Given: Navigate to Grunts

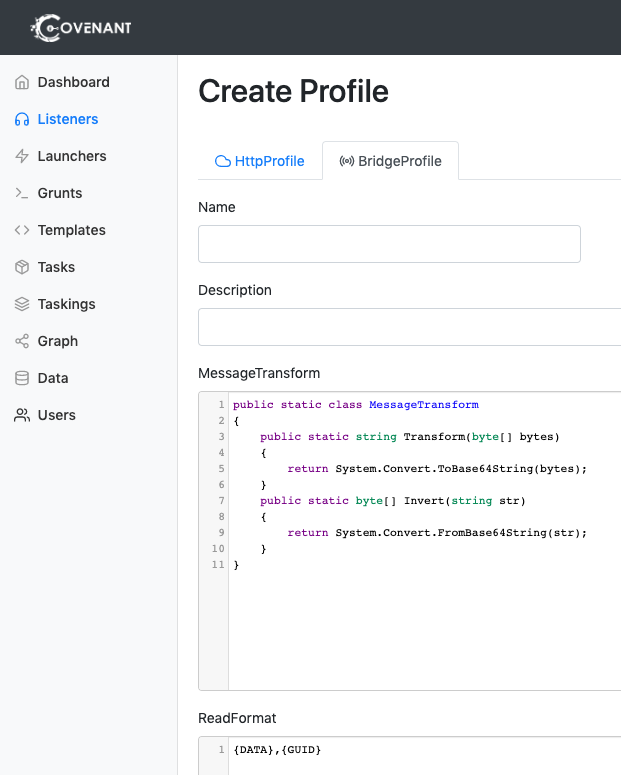Looking at the screenshot, I should (x=60, y=193).
